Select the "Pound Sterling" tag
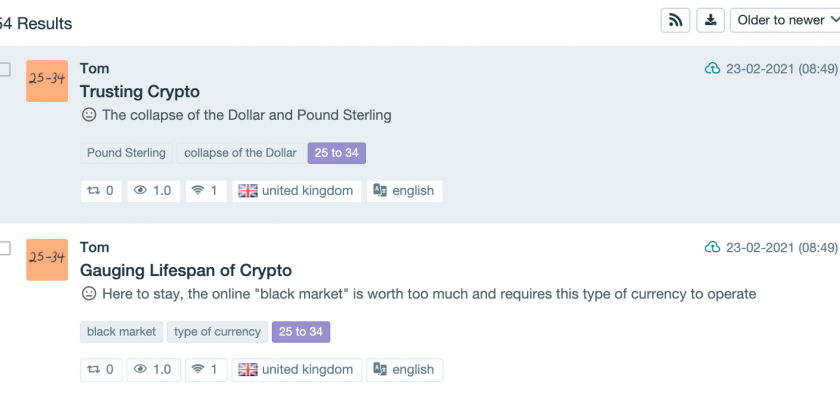The width and height of the screenshot is (840, 400). pyautogui.click(x=126, y=153)
